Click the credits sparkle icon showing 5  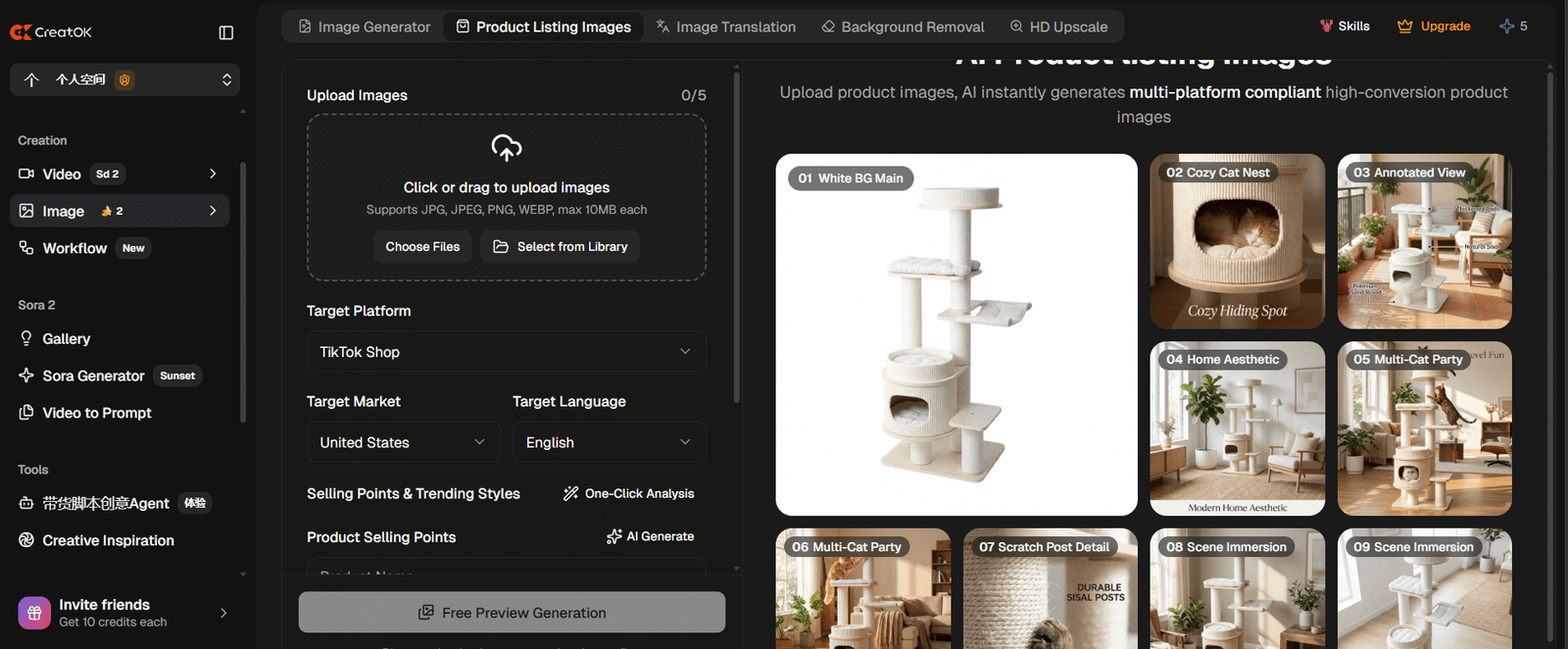click(x=1506, y=26)
